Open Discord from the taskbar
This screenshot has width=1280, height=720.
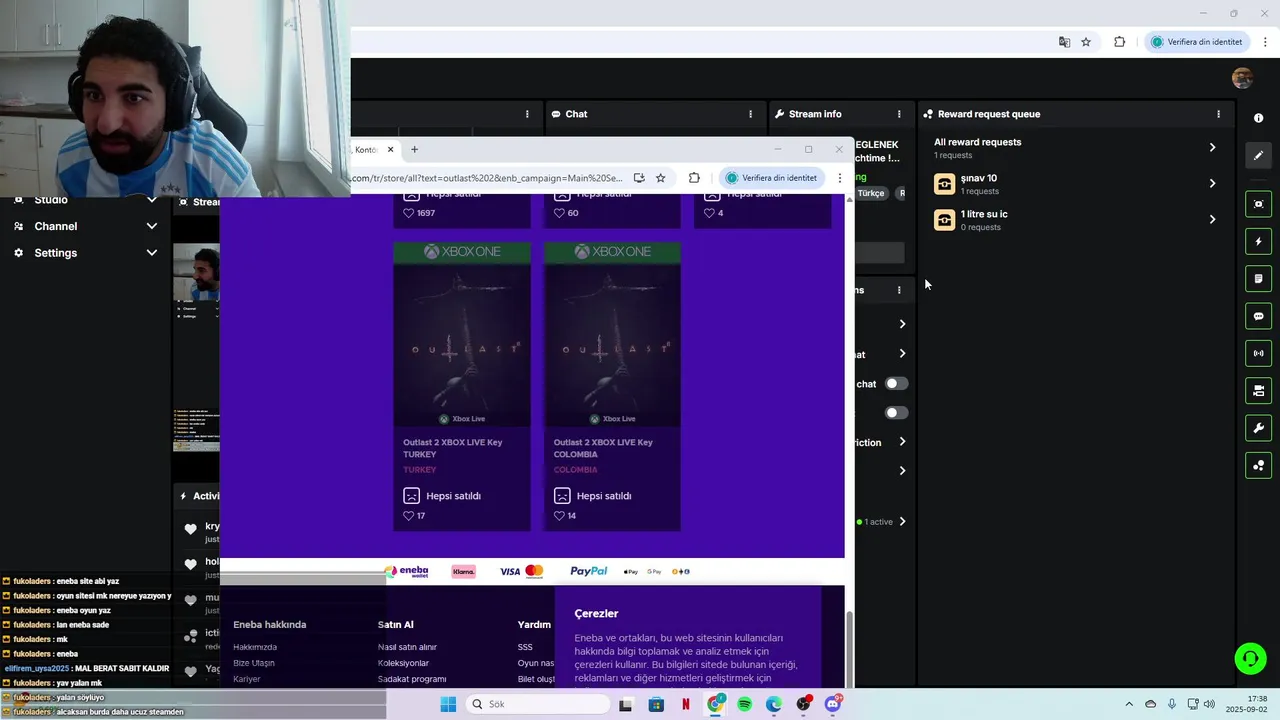[833, 704]
